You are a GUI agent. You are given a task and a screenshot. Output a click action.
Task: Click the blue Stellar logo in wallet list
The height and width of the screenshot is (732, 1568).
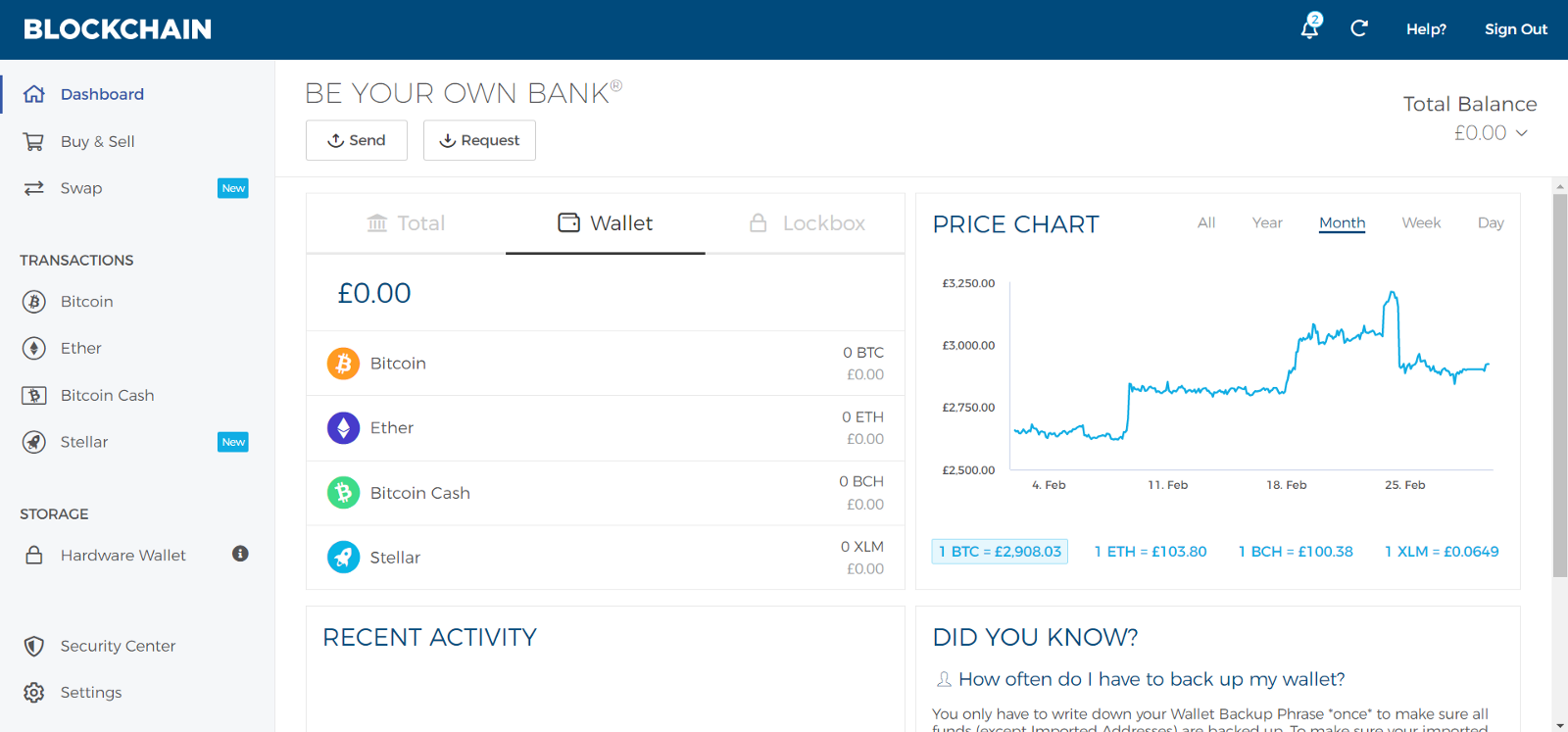coord(343,558)
